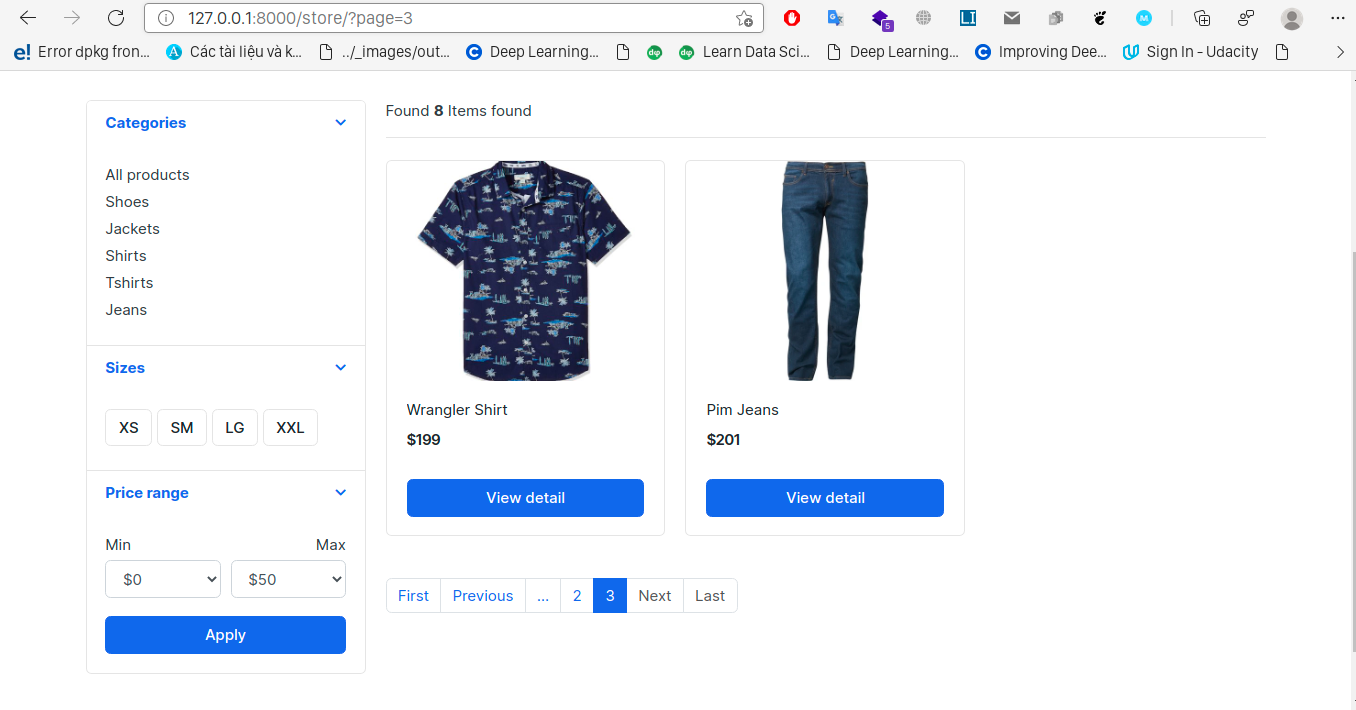Open the Google Translate extension
Image resolution: width=1356 pixels, height=710 pixels.
pos(836,18)
